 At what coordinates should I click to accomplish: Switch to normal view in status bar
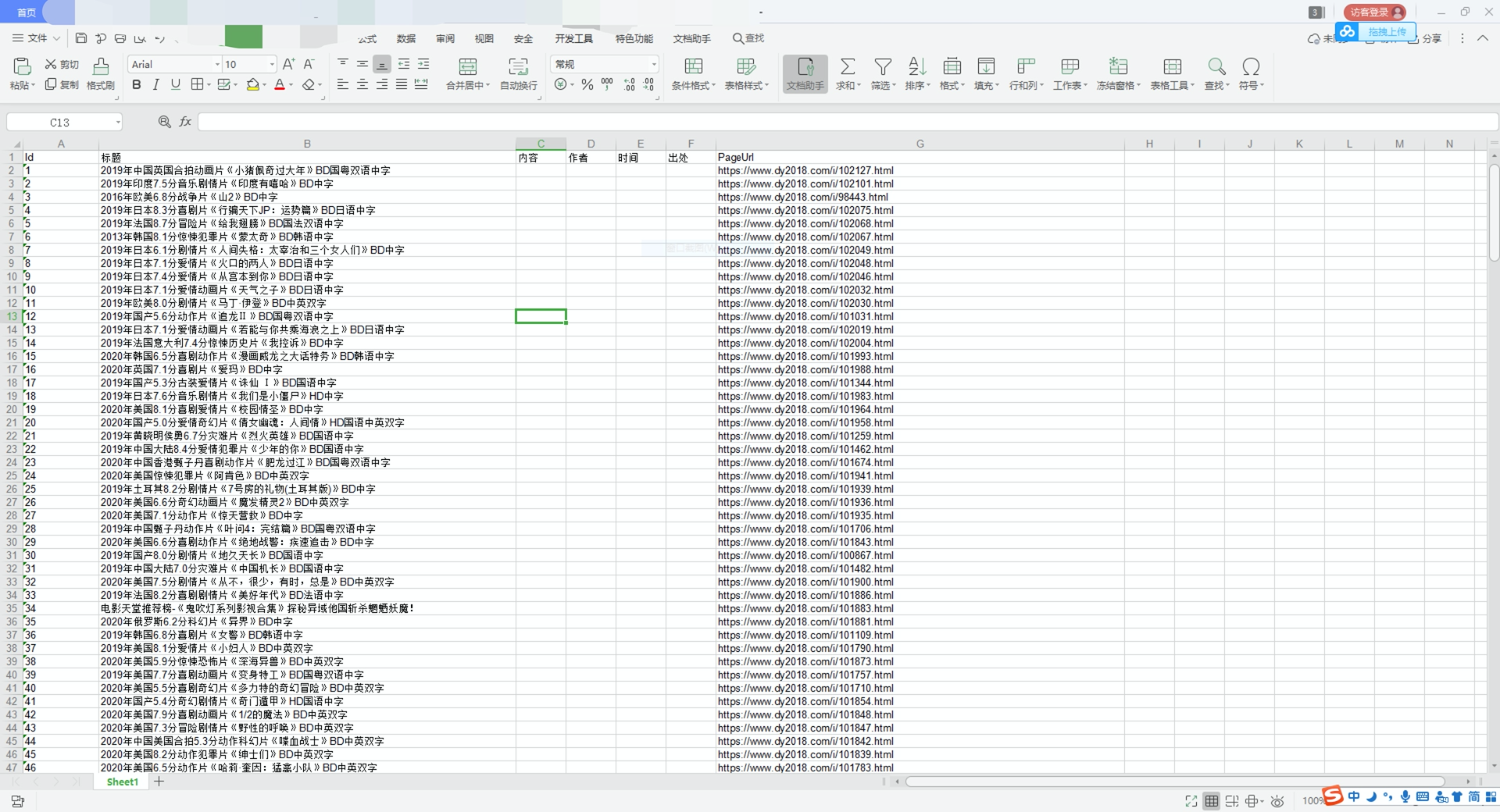(1211, 801)
